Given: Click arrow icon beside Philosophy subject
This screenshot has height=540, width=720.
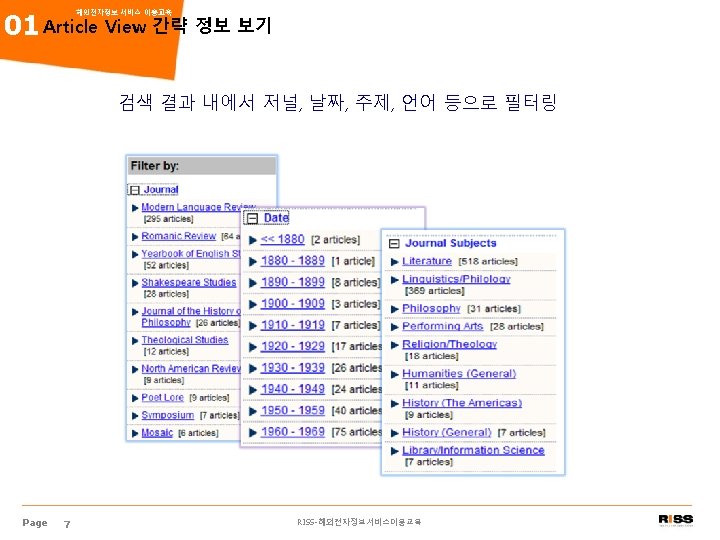Looking at the screenshot, I should [x=394, y=309].
